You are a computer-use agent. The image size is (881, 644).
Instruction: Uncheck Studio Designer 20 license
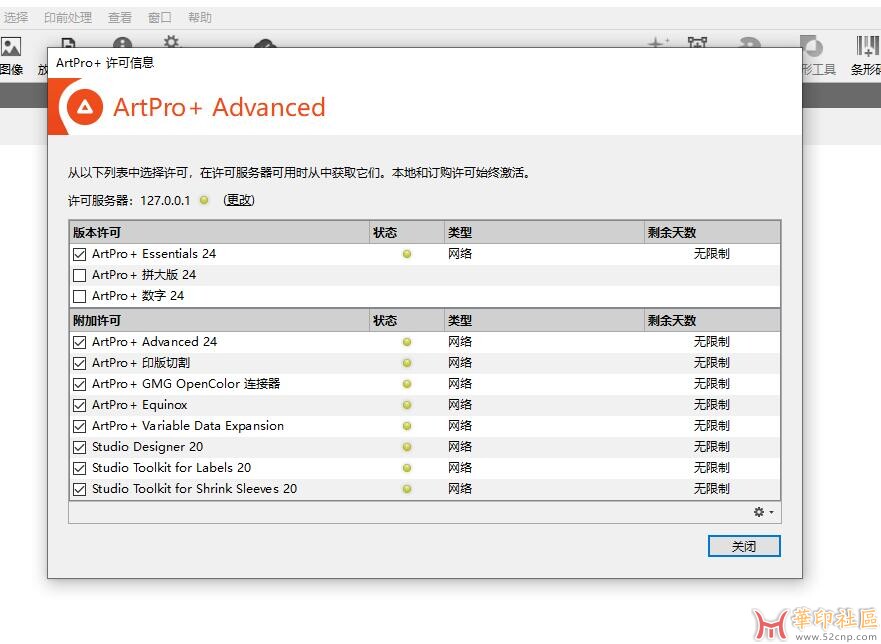79,447
